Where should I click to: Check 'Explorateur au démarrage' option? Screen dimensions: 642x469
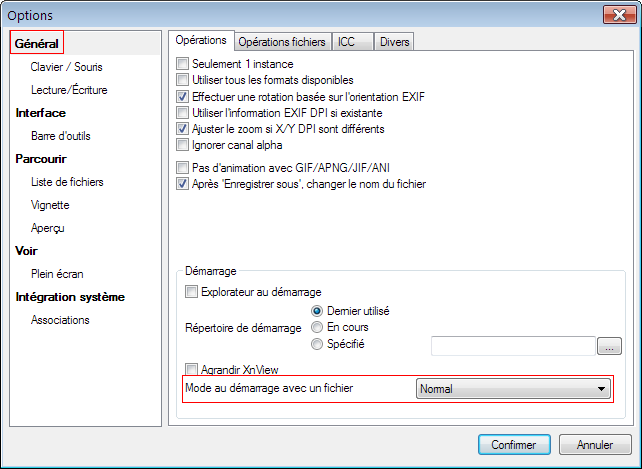click(192, 293)
